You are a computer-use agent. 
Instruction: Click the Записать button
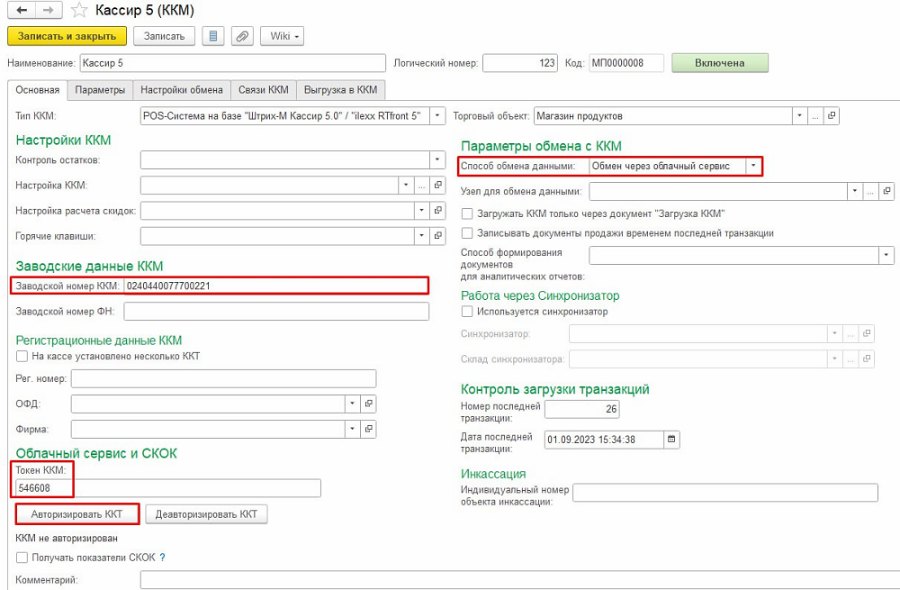(164, 36)
